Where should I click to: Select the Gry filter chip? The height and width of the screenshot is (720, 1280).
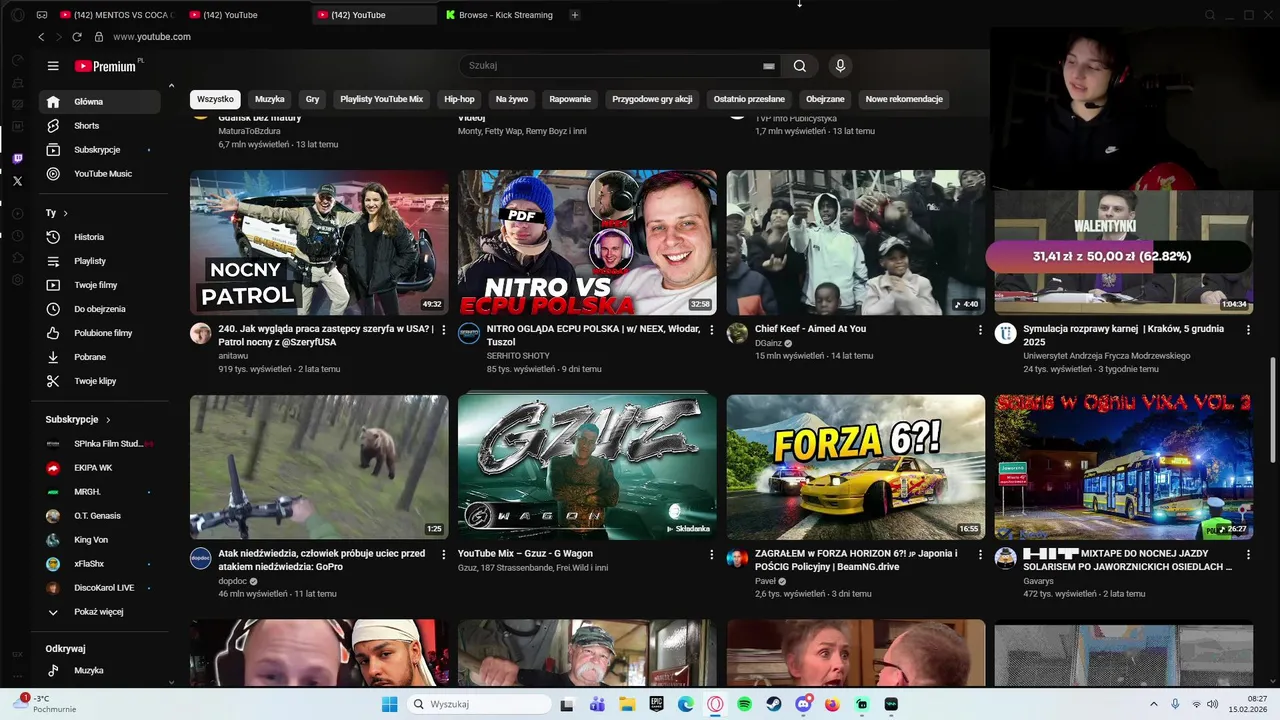(x=313, y=99)
